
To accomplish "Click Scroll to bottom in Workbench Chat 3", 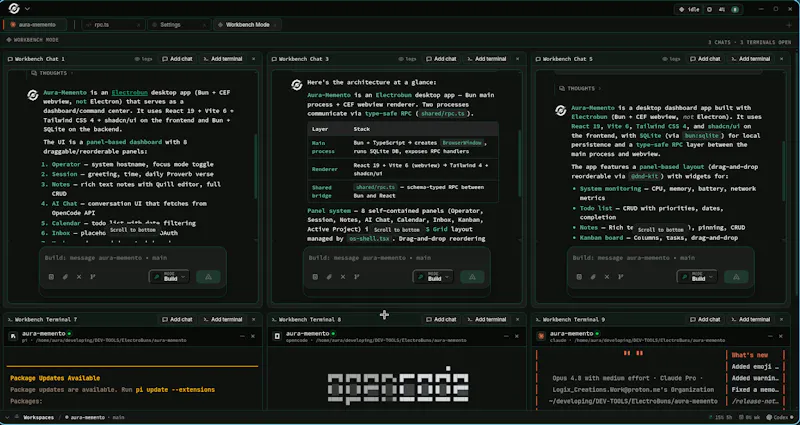I will [x=396, y=230].
